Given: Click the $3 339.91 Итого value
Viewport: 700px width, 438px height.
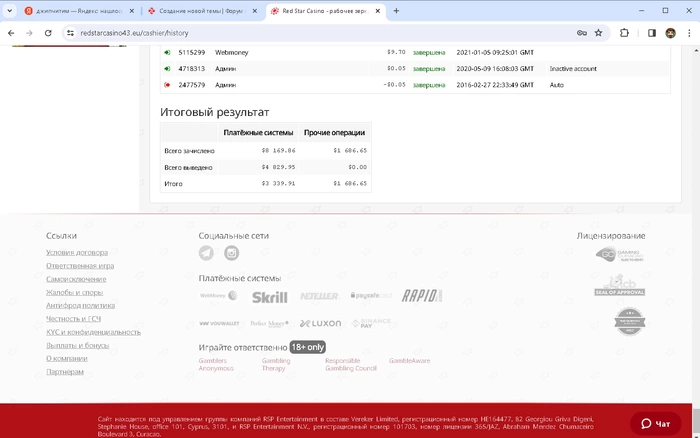Looking at the screenshot, I should tap(279, 184).
